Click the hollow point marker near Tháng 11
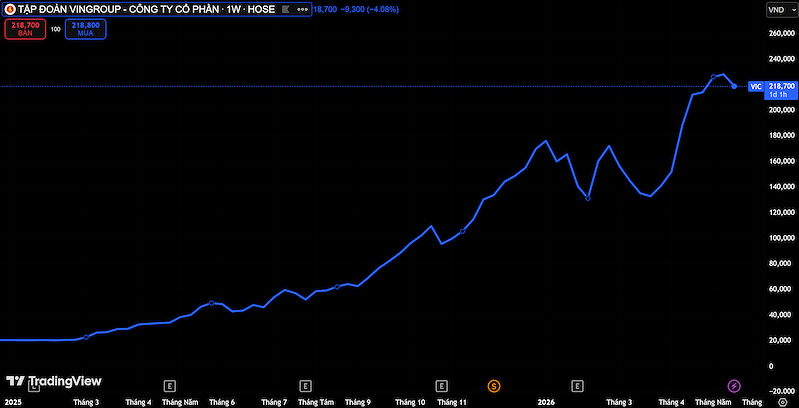This screenshot has width=799, height=408. (463, 231)
